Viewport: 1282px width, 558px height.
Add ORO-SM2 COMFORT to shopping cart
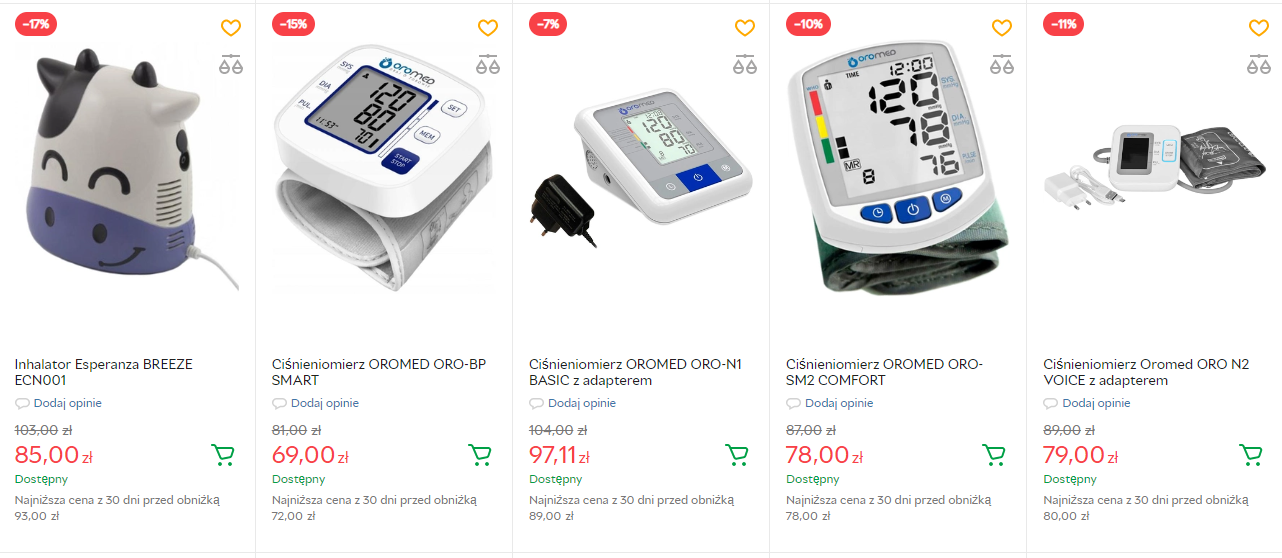point(994,455)
